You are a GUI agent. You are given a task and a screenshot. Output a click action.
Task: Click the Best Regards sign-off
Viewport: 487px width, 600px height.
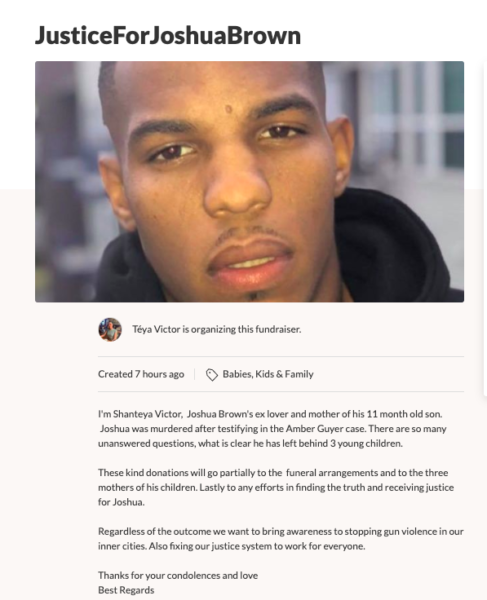126,590
